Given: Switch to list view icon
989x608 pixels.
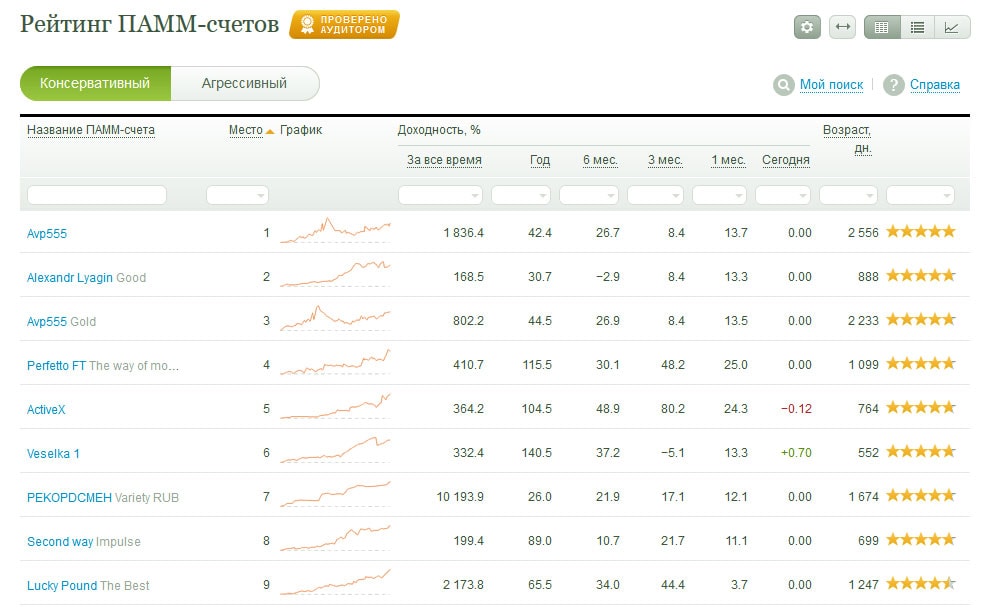Looking at the screenshot, I should coord(916,27).
